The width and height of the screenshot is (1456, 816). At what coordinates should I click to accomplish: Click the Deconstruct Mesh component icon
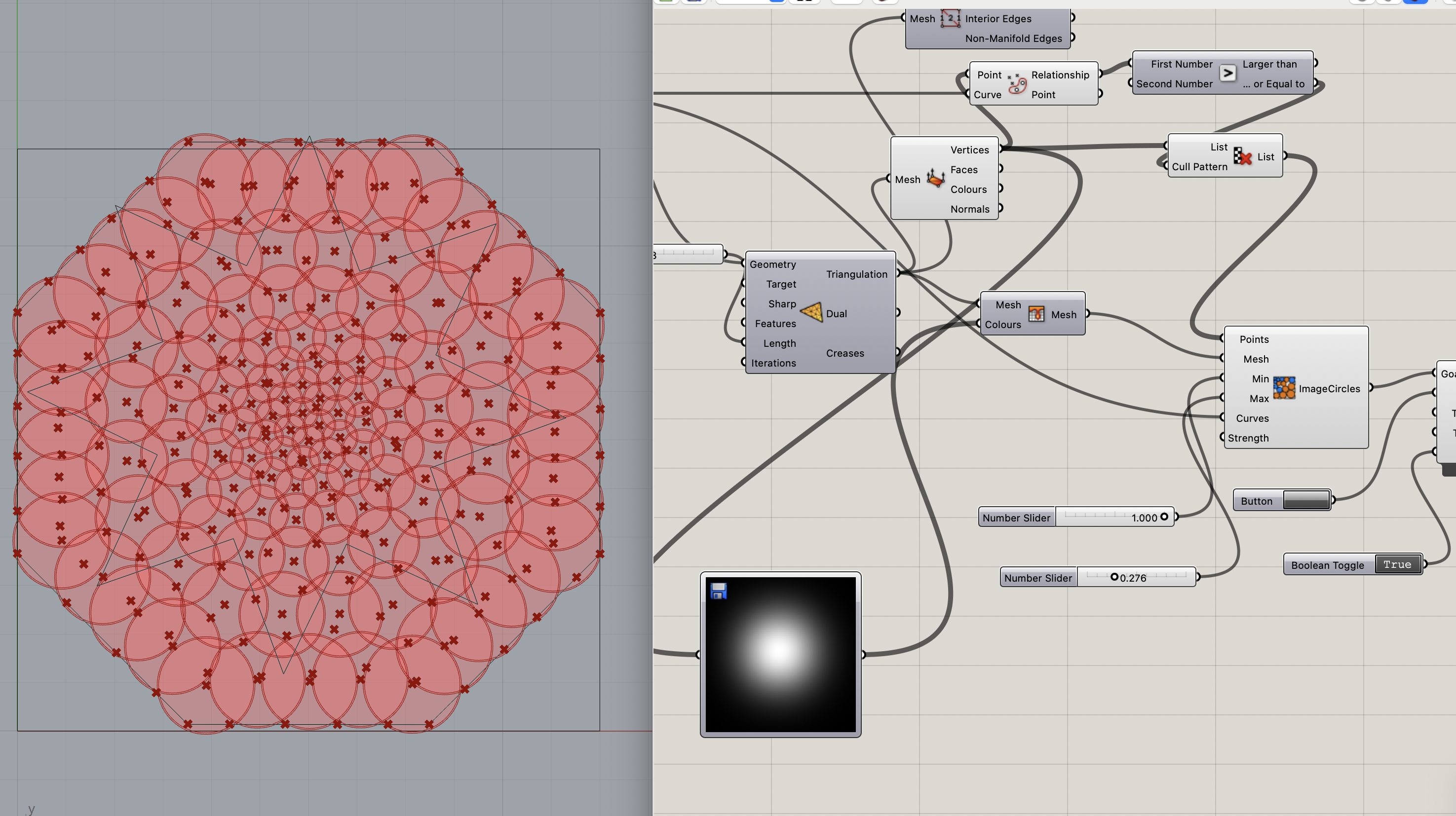click(935, 179)
